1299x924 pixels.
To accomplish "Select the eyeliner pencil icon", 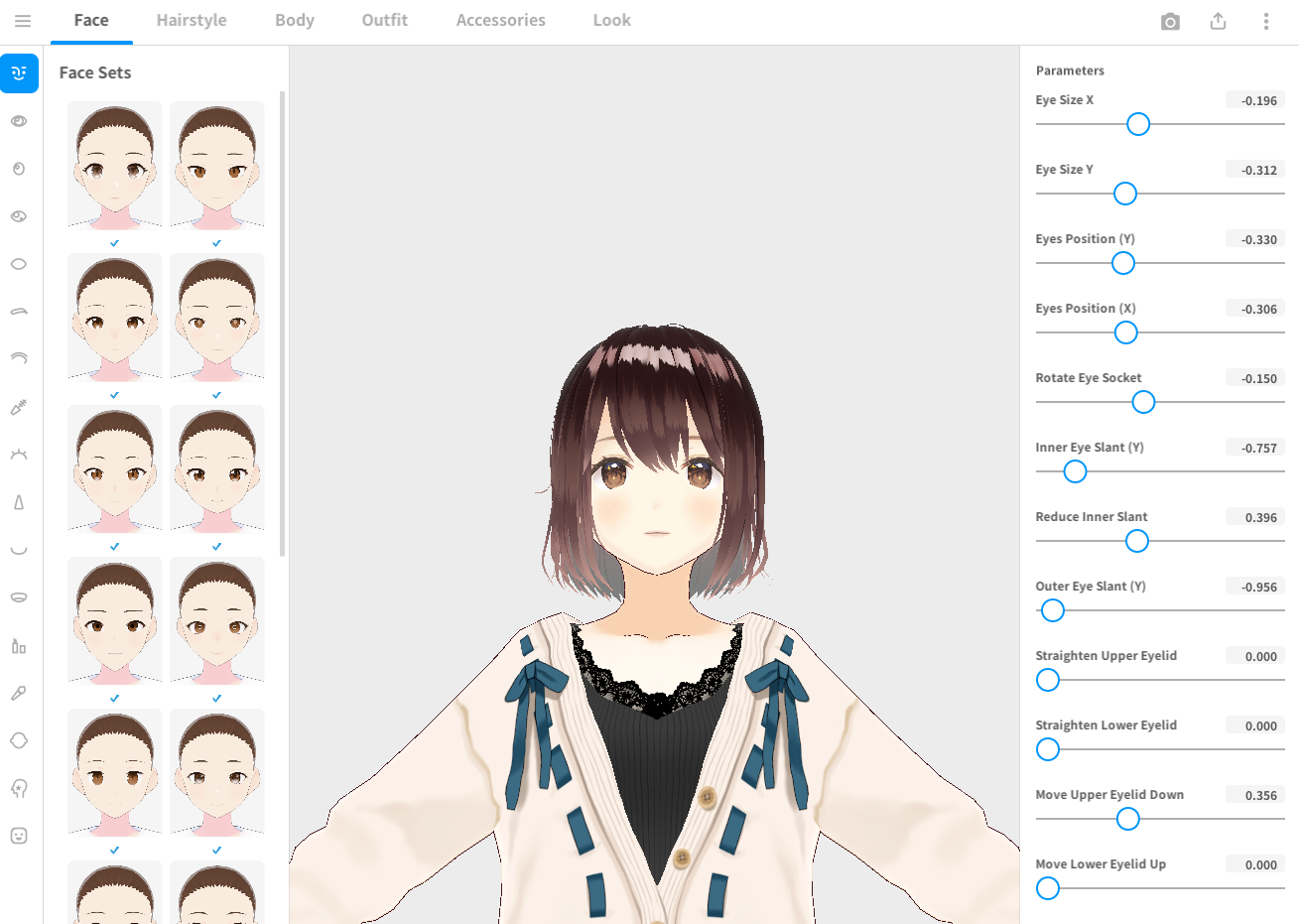I will tap(19, 407).
